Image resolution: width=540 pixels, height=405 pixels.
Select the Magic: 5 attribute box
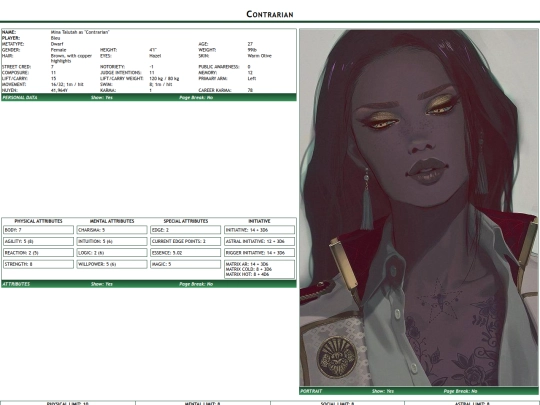pos(186,264)
